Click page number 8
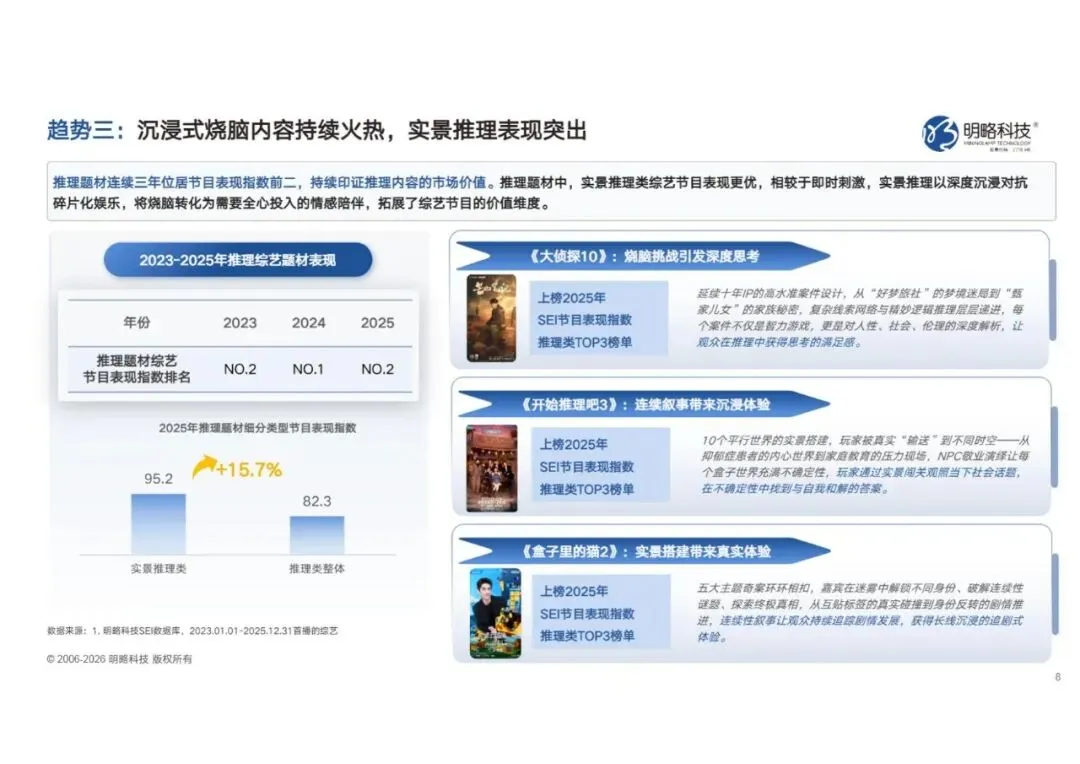The image size is (1080, 764). [1058, 677]
